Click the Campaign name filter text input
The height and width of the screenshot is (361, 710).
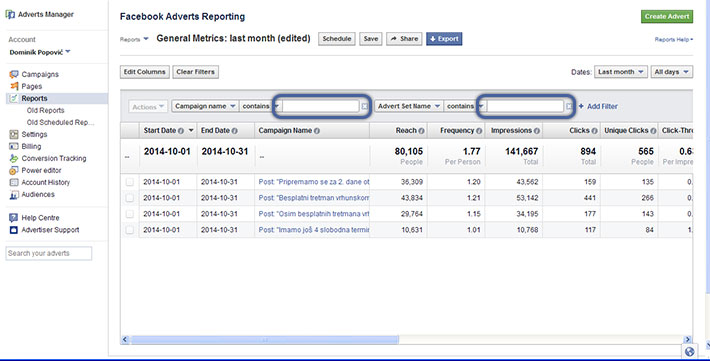tap(321, 106)
